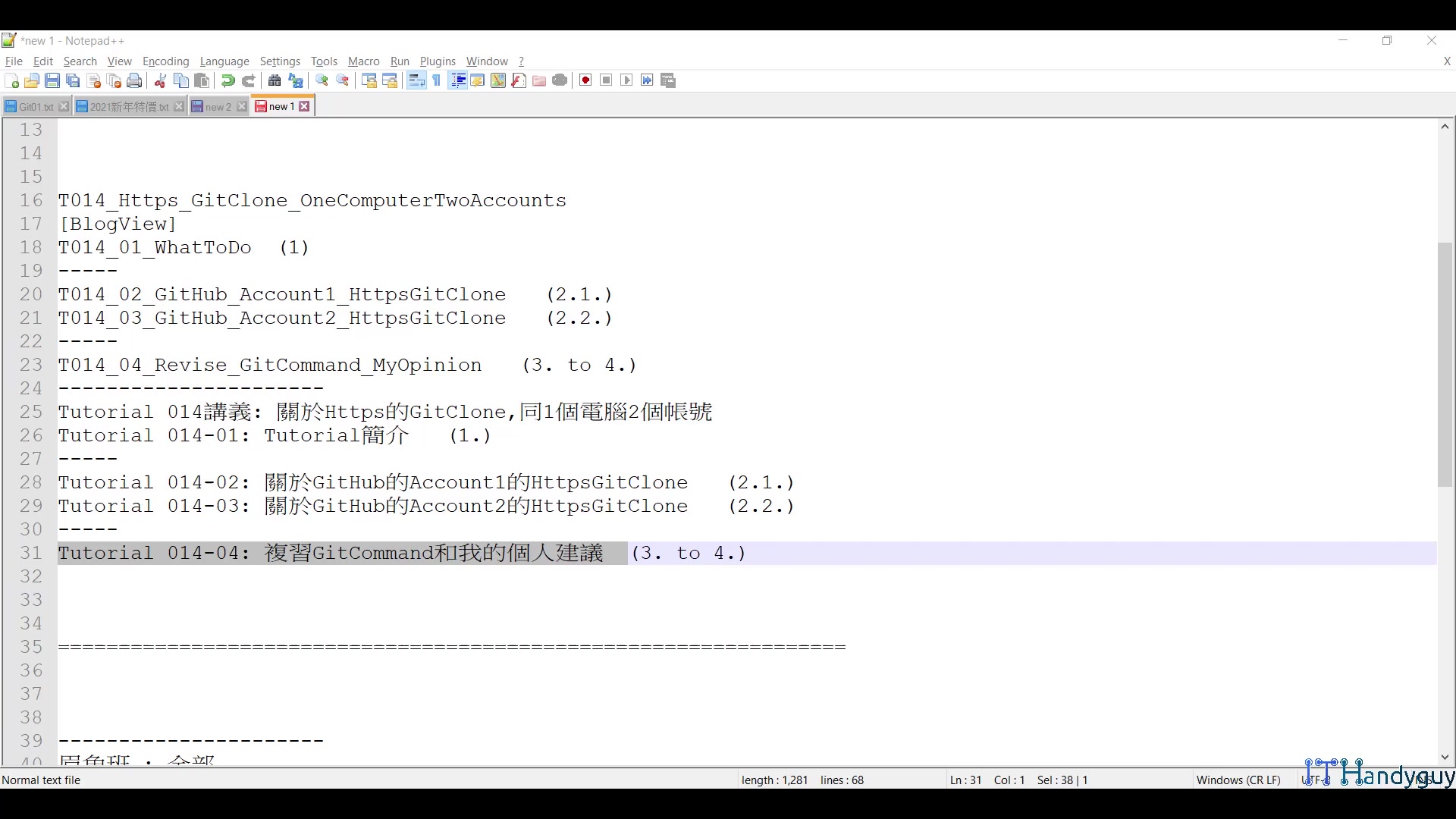Image resolution: width=1456 pixels, height=819 pixels.
Task: Click the Undo arrow icon
Action: (227, 80)
